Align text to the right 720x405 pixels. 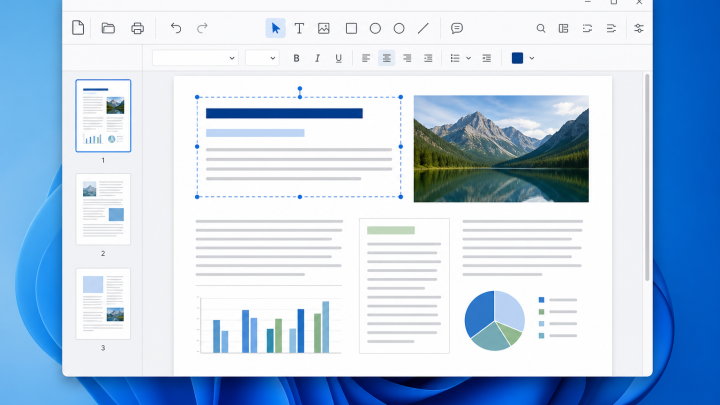407,58
